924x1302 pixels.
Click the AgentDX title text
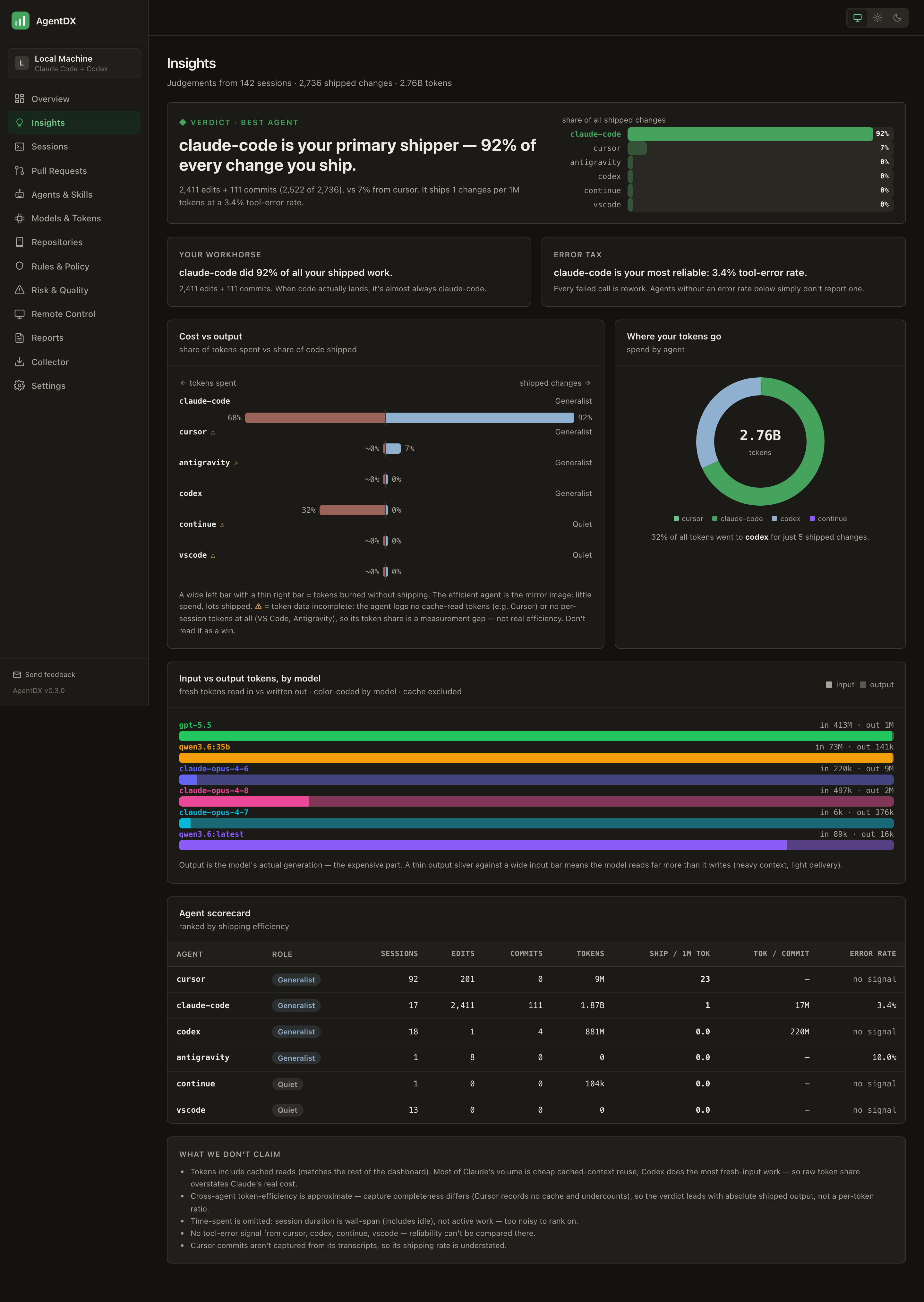[x=56, y=21]
